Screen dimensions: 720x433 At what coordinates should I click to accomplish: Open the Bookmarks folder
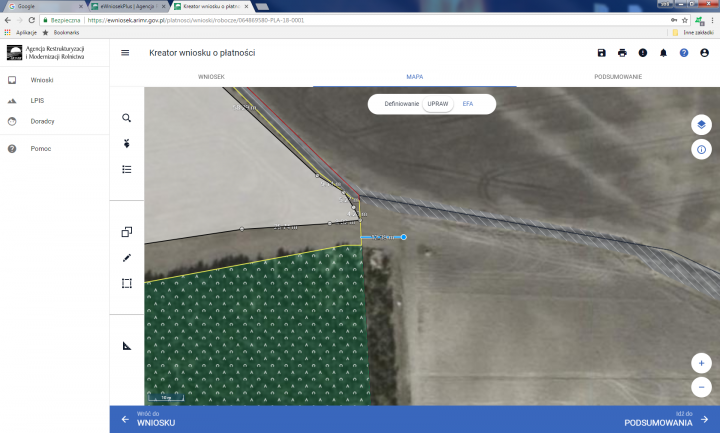pyautogui.click(x=61, y=33)
